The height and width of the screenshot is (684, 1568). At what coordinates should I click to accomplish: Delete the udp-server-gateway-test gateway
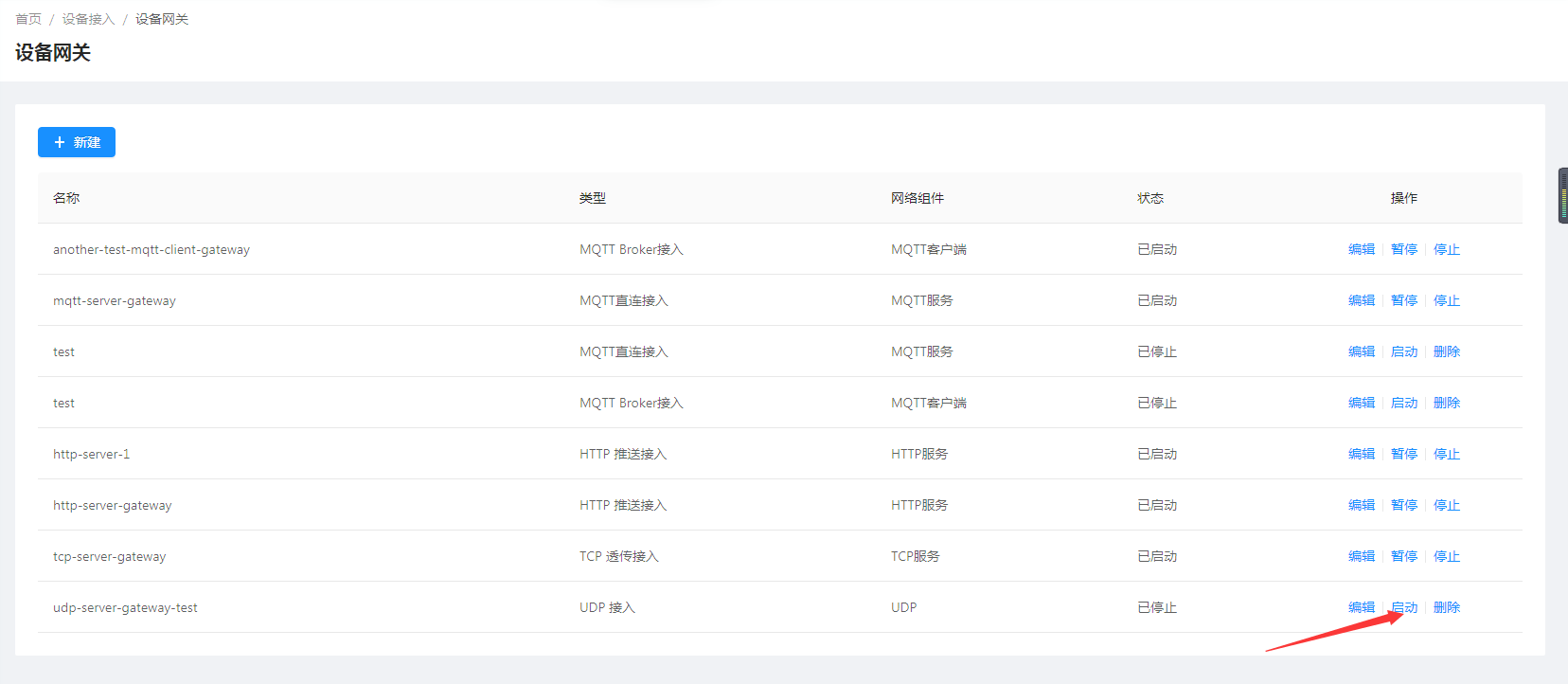point(1446,607)
